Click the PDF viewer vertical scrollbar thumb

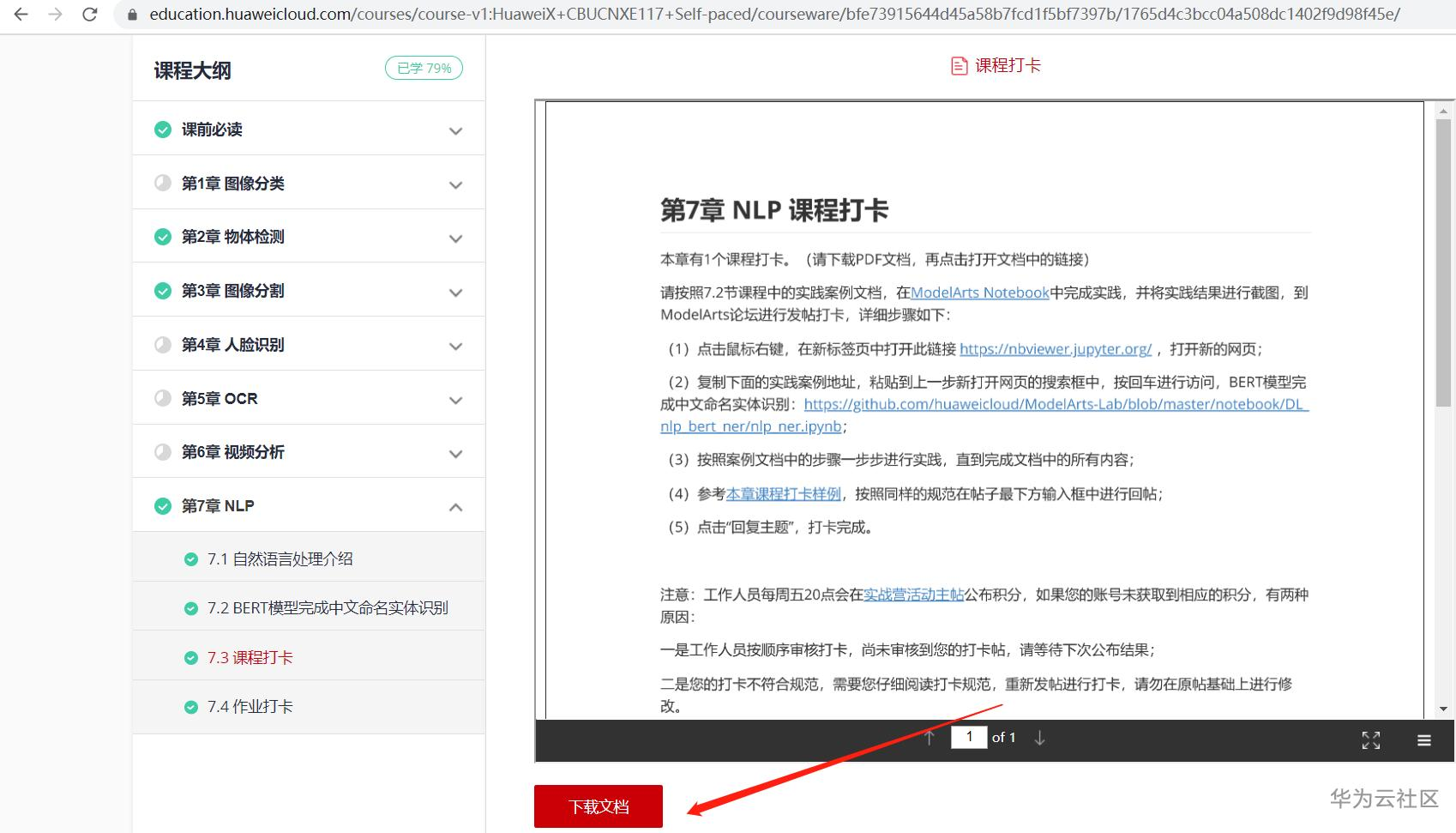1443,263
